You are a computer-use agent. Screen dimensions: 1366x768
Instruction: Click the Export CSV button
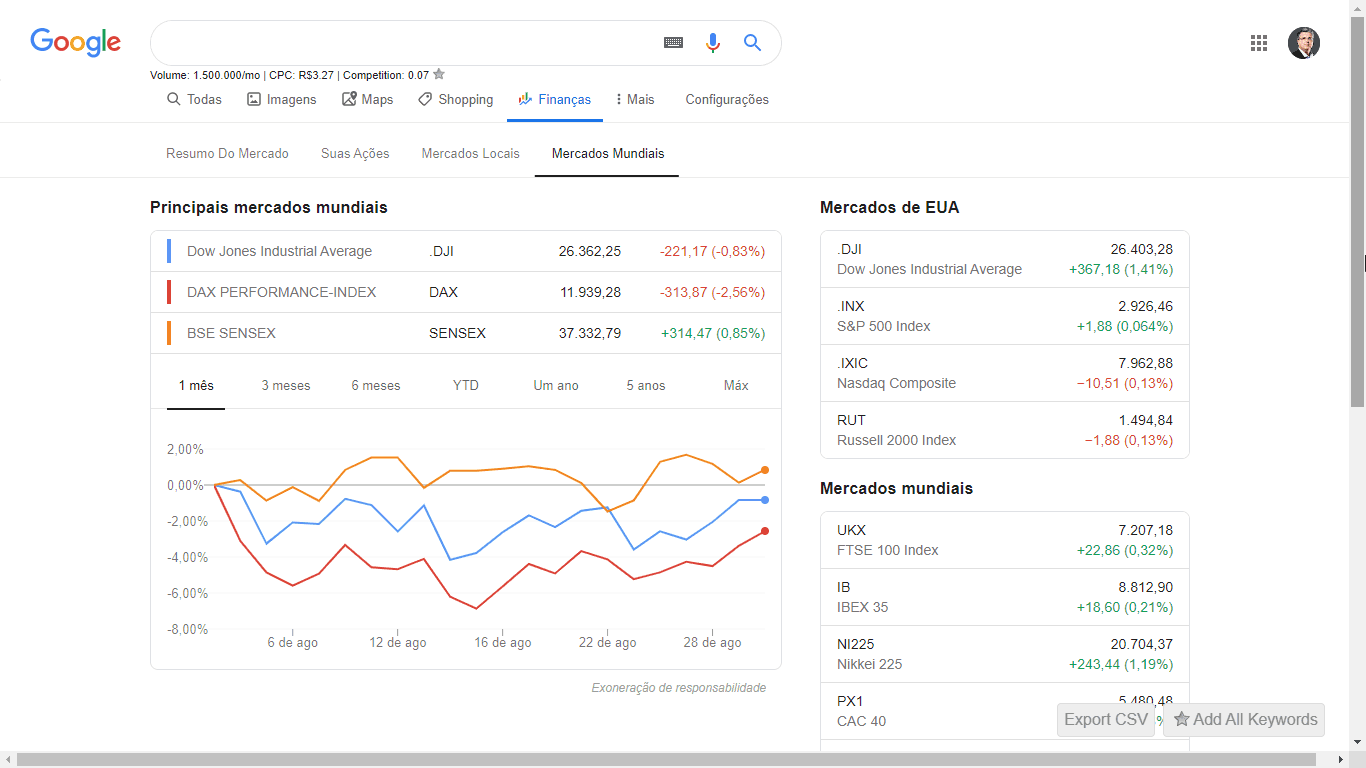coord(1106,719)
